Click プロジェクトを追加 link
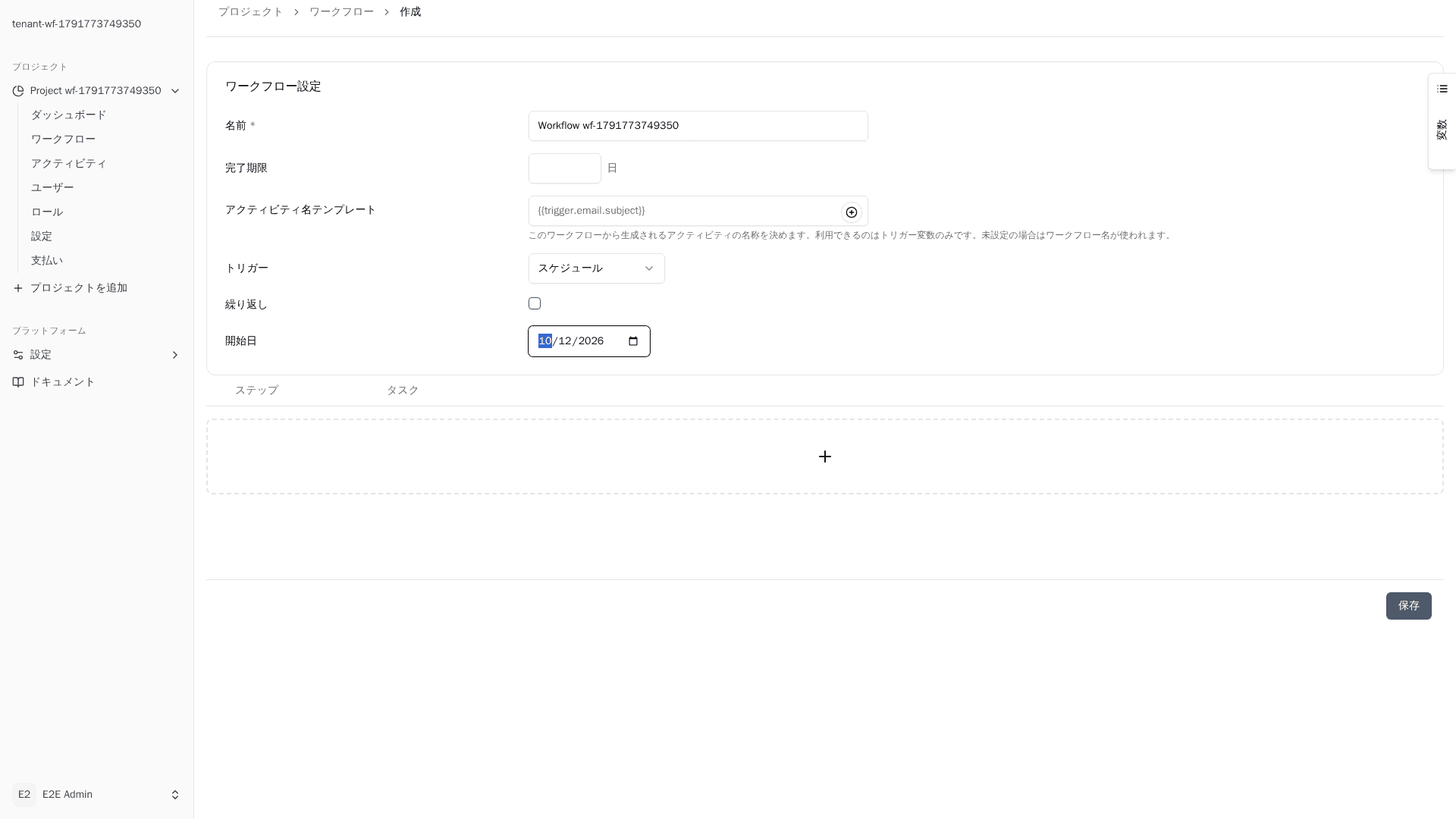 (79, 288)
